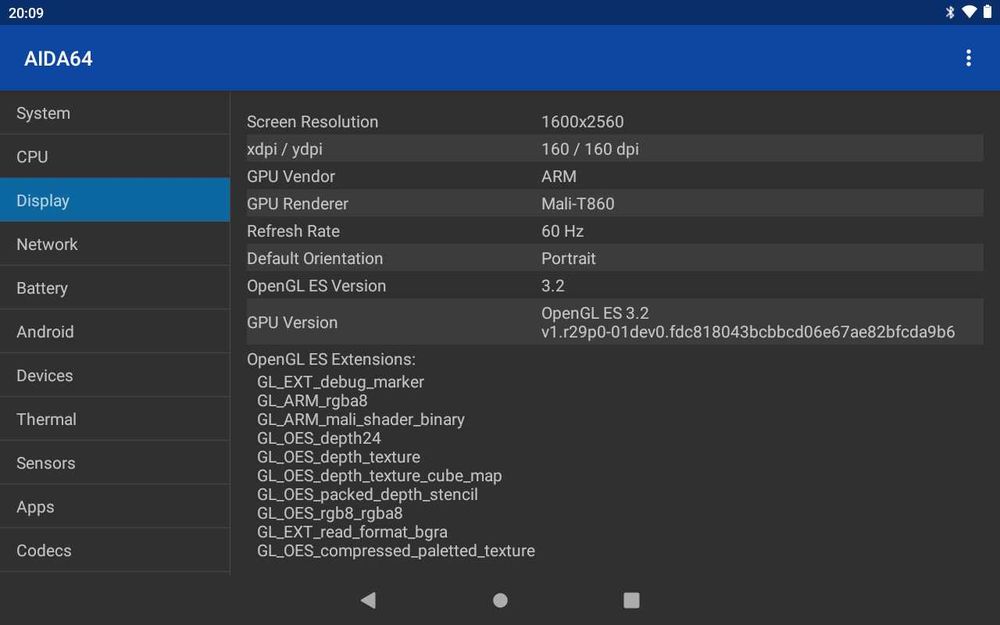Select the Refresh Rate label
This screenshot has width=1000, height=625.
(x=293, y=232)
